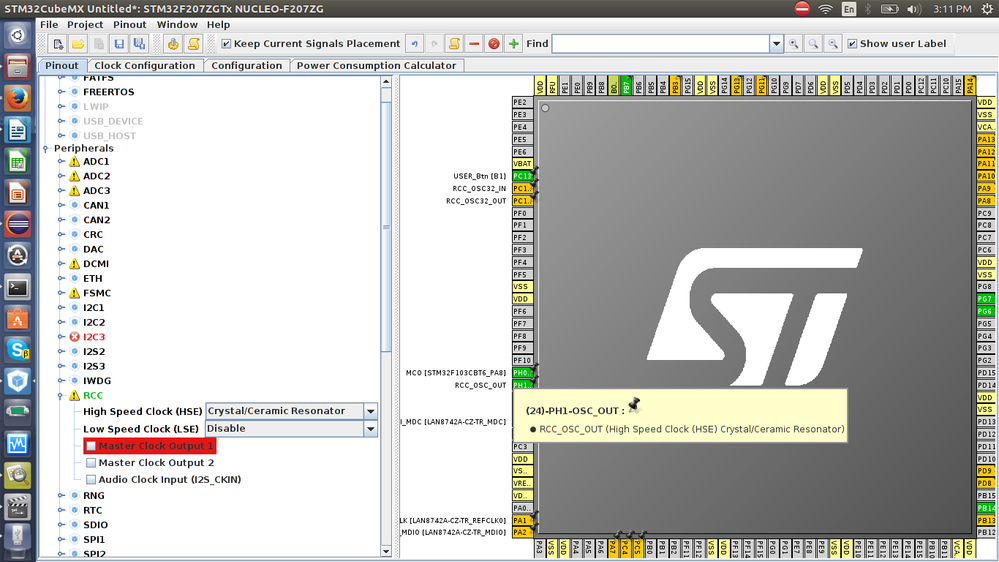Open the Project menu
Image resolution: width=999 pixels, height=562 pixels.
85,25
